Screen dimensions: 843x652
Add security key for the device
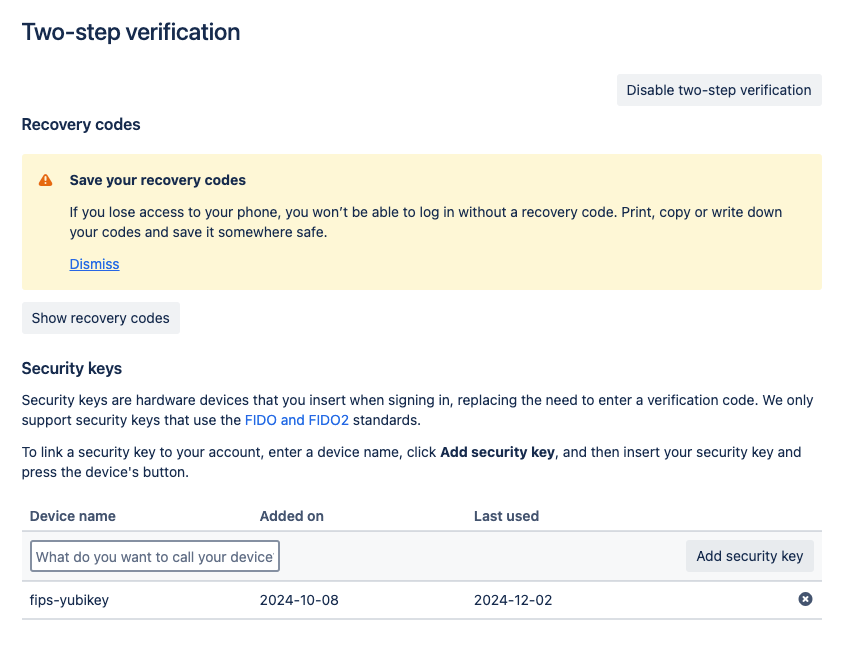(749, 556)
